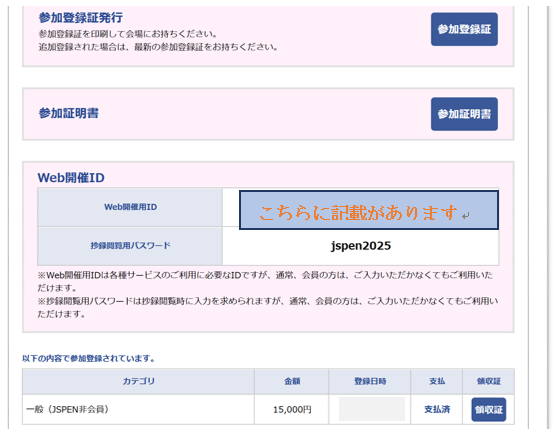
Task: Open the 参加登録証 button
Action: tap(464, 29)
